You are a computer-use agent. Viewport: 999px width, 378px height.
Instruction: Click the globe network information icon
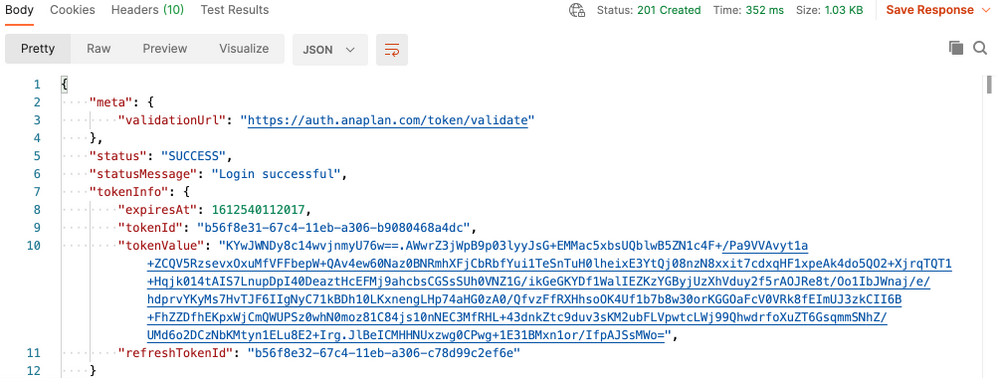coord(577,10)
